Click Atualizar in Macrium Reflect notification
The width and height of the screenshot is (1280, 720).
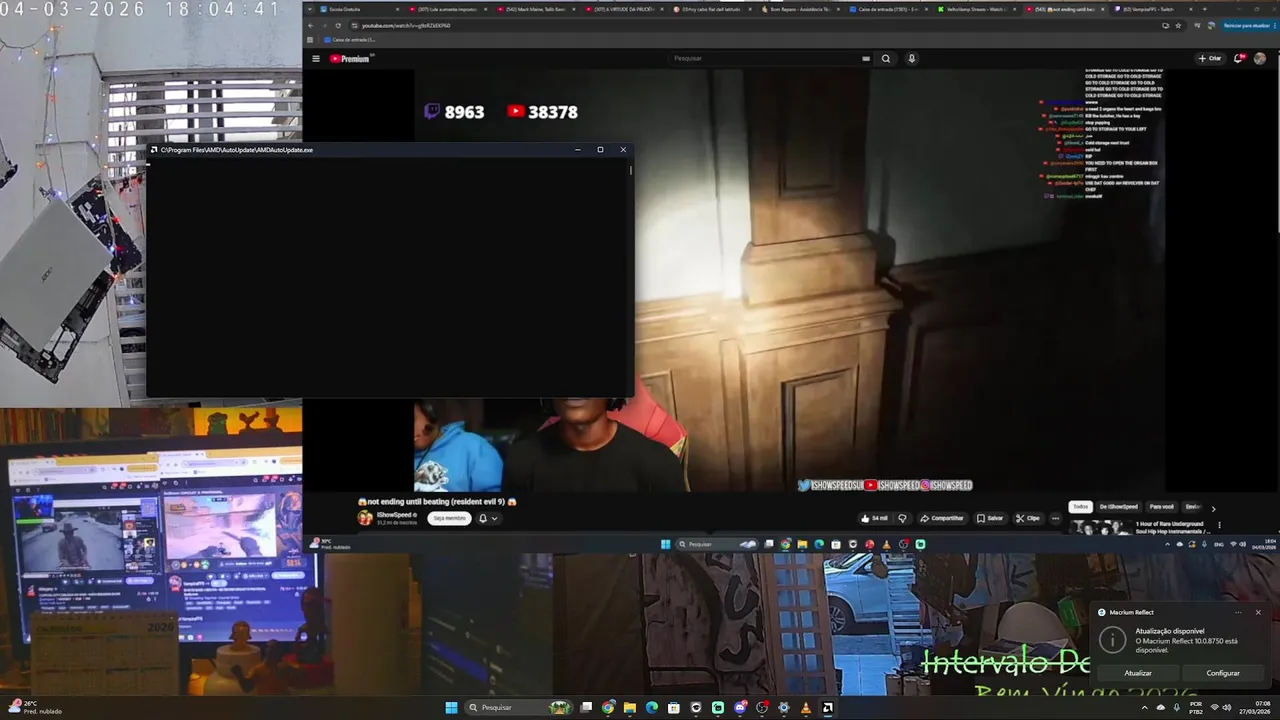(x=1138, y=673)
